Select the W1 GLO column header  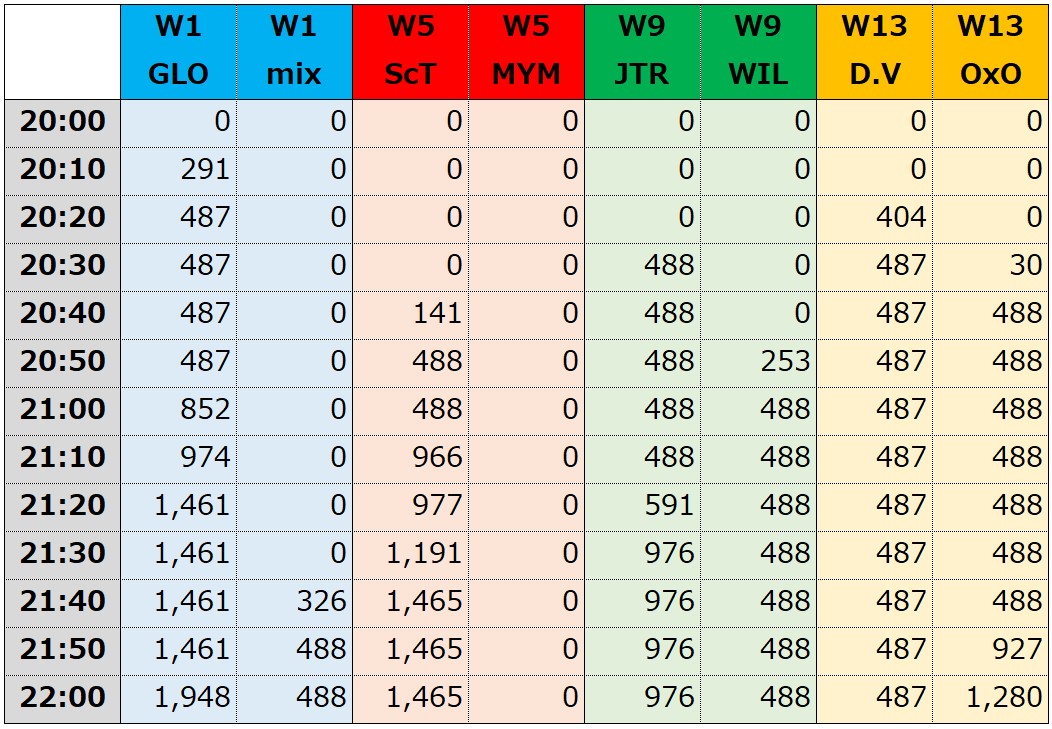(x=178, y=52)
